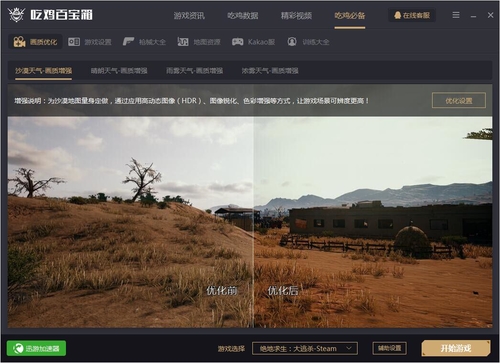This screenshot has width=500, height=363.
Task: Switch to 精彩视频 top tab
Action: [296, 16]
